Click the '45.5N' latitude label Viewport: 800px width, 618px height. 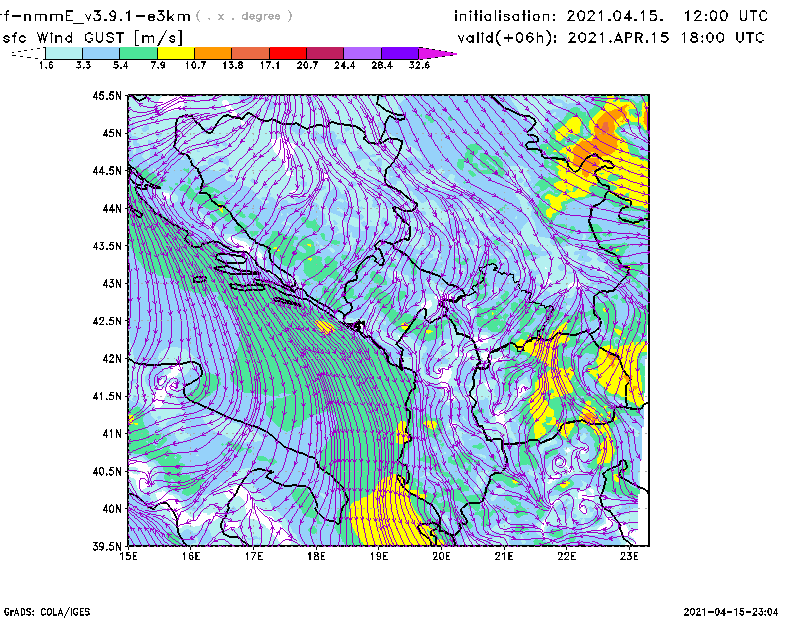point(107,95)
